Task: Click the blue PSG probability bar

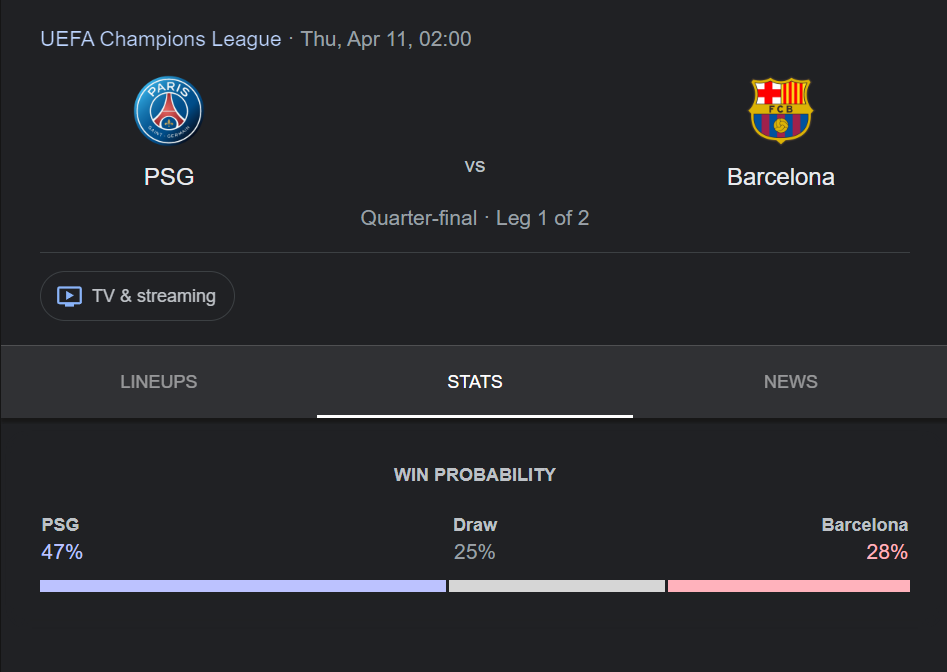Action: pos(243,586)
